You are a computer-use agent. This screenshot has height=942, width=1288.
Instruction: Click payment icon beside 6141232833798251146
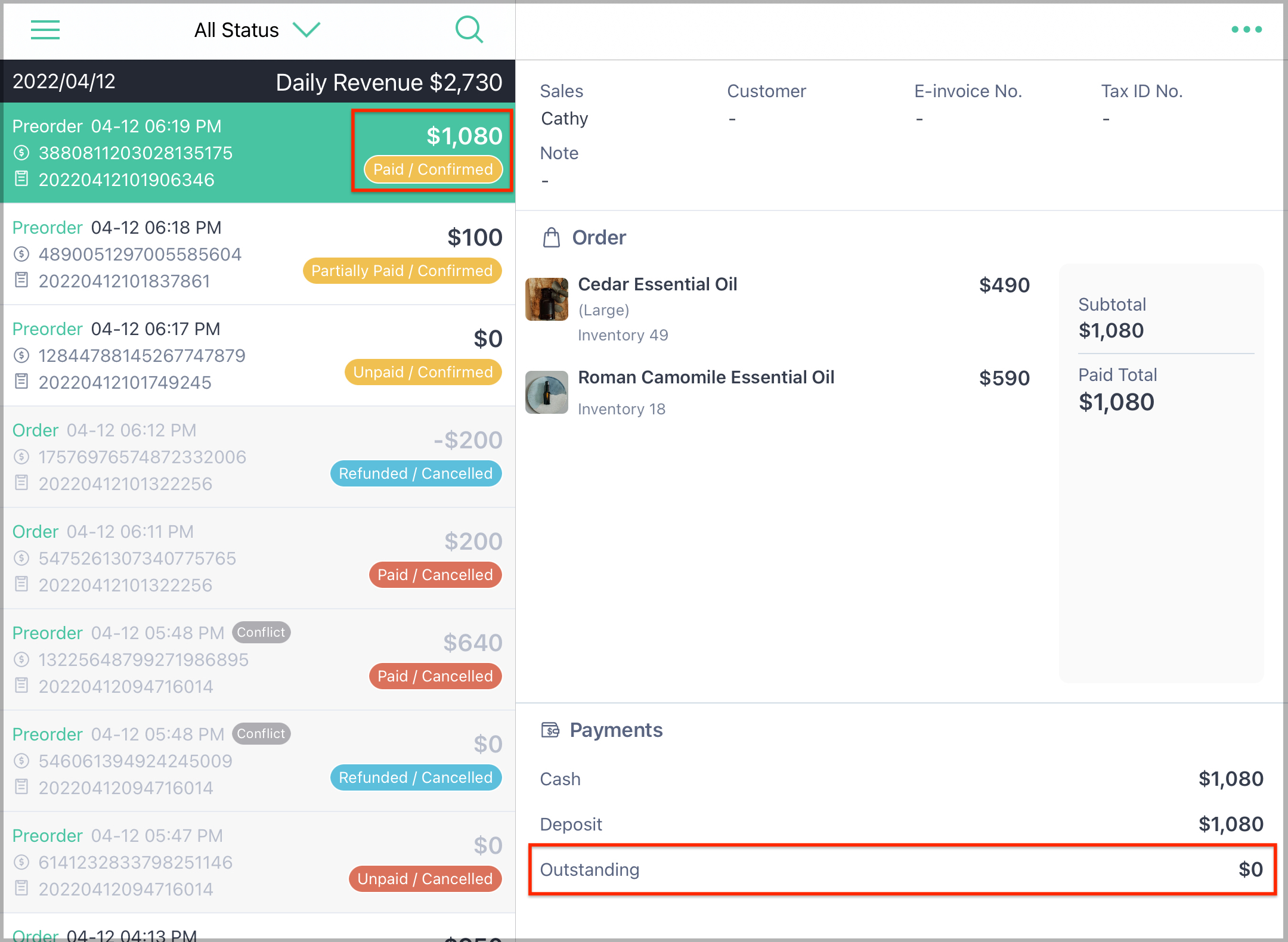point(21,862)
